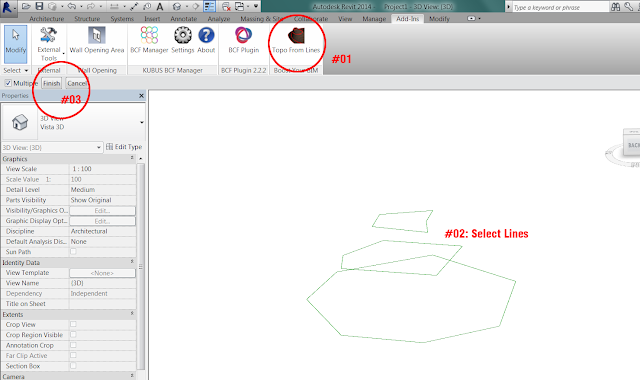Open the BCF Plugin icon

[244, 40]
